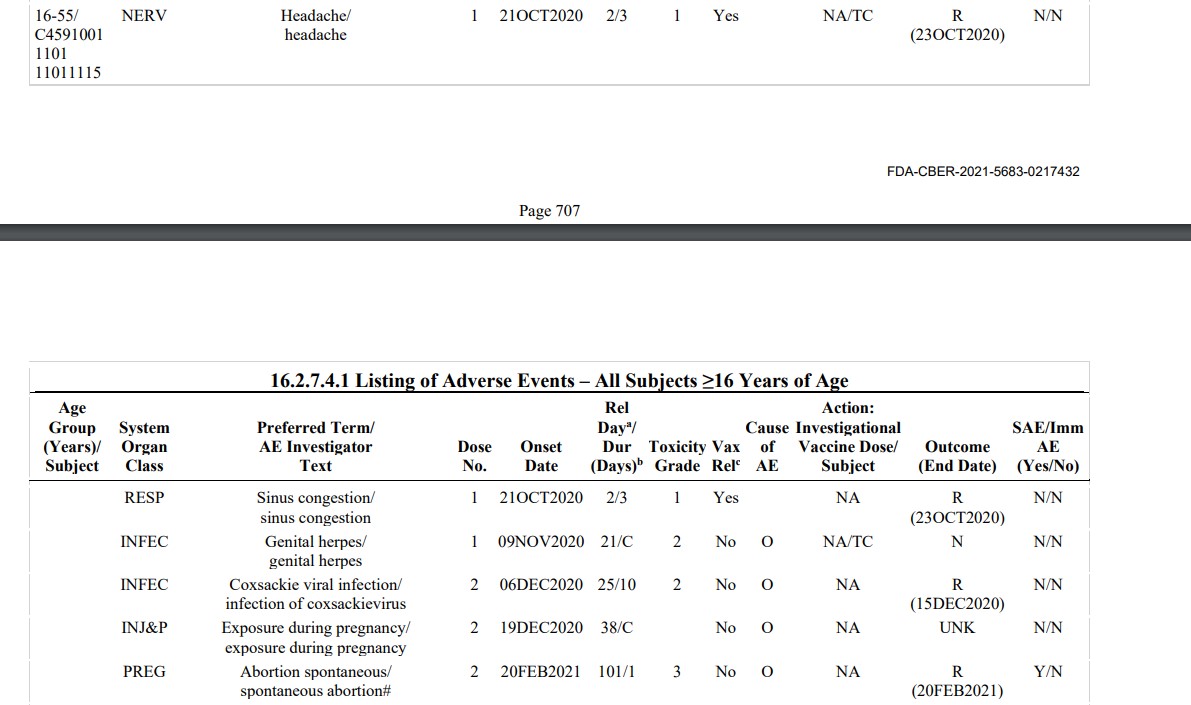Click the System Organ Class column header

[x=144, y=447]
